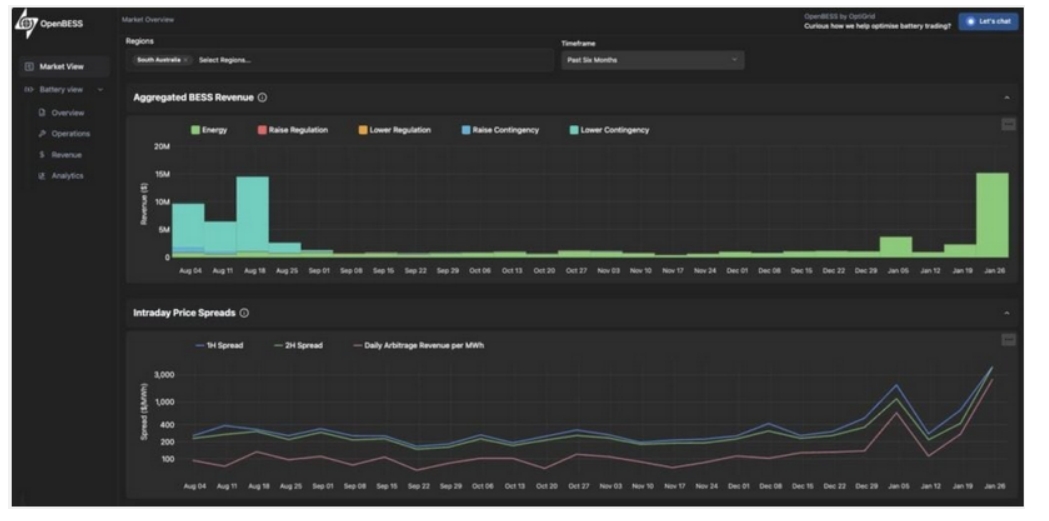Click the info icon beside Intraday Price Spreads
Image resolution: width=1049 pixels, height=521 pixels.
(245, 313)
